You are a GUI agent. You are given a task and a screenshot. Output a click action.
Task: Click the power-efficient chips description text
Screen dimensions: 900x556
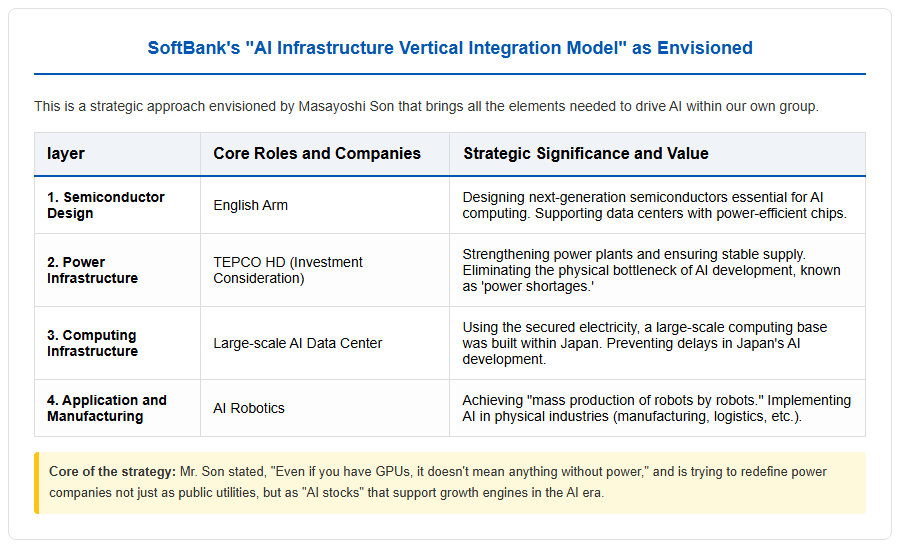pyautogui.click(x=654, y=205)
